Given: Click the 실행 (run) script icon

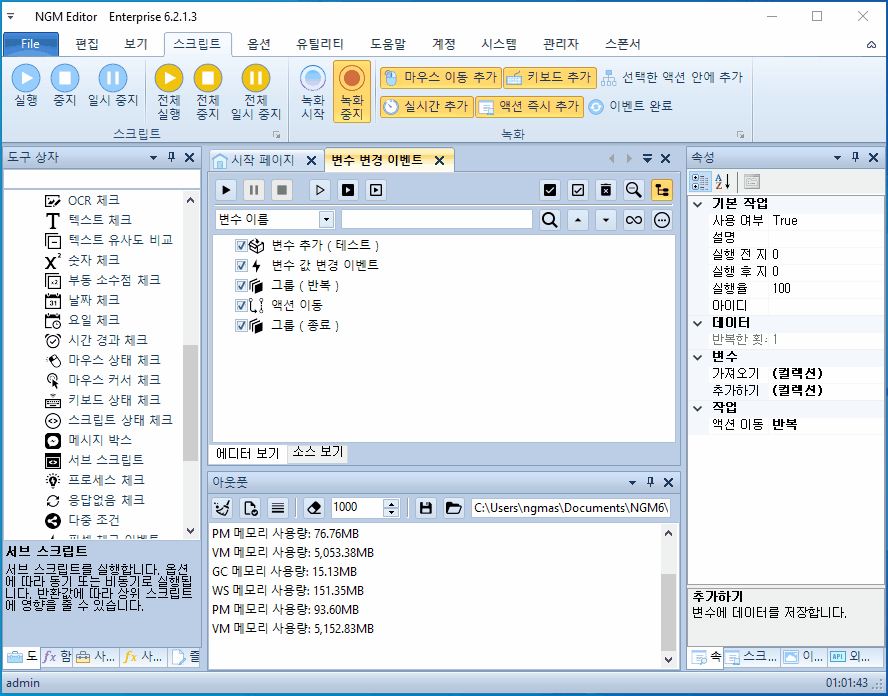Looking at the screenshot, I should (x=26, y=78).
